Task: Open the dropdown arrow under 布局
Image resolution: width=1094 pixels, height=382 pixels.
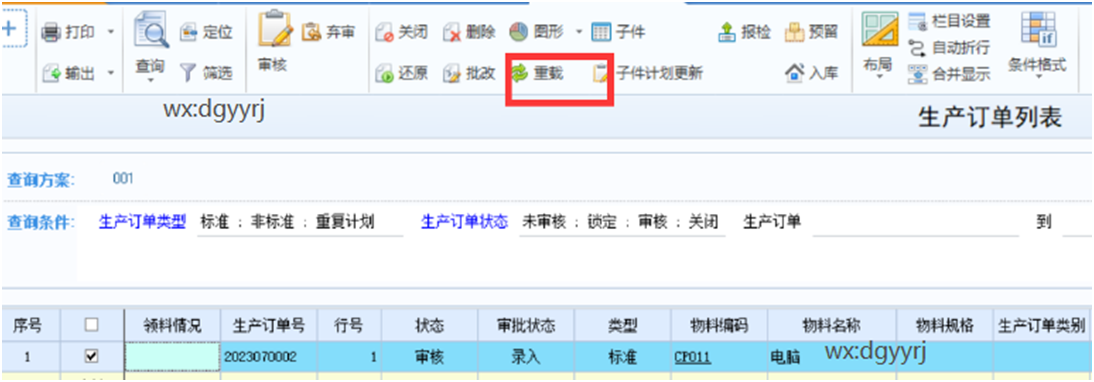Action: (x=879, y=77)
